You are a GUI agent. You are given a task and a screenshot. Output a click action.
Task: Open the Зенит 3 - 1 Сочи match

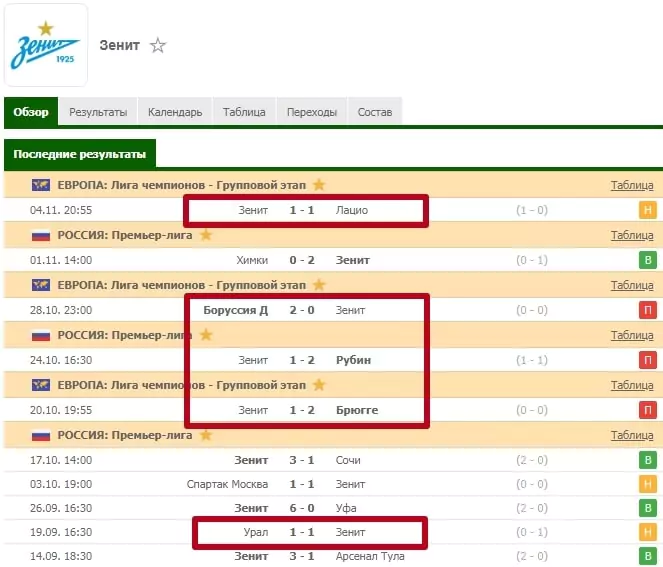(334, 460)
